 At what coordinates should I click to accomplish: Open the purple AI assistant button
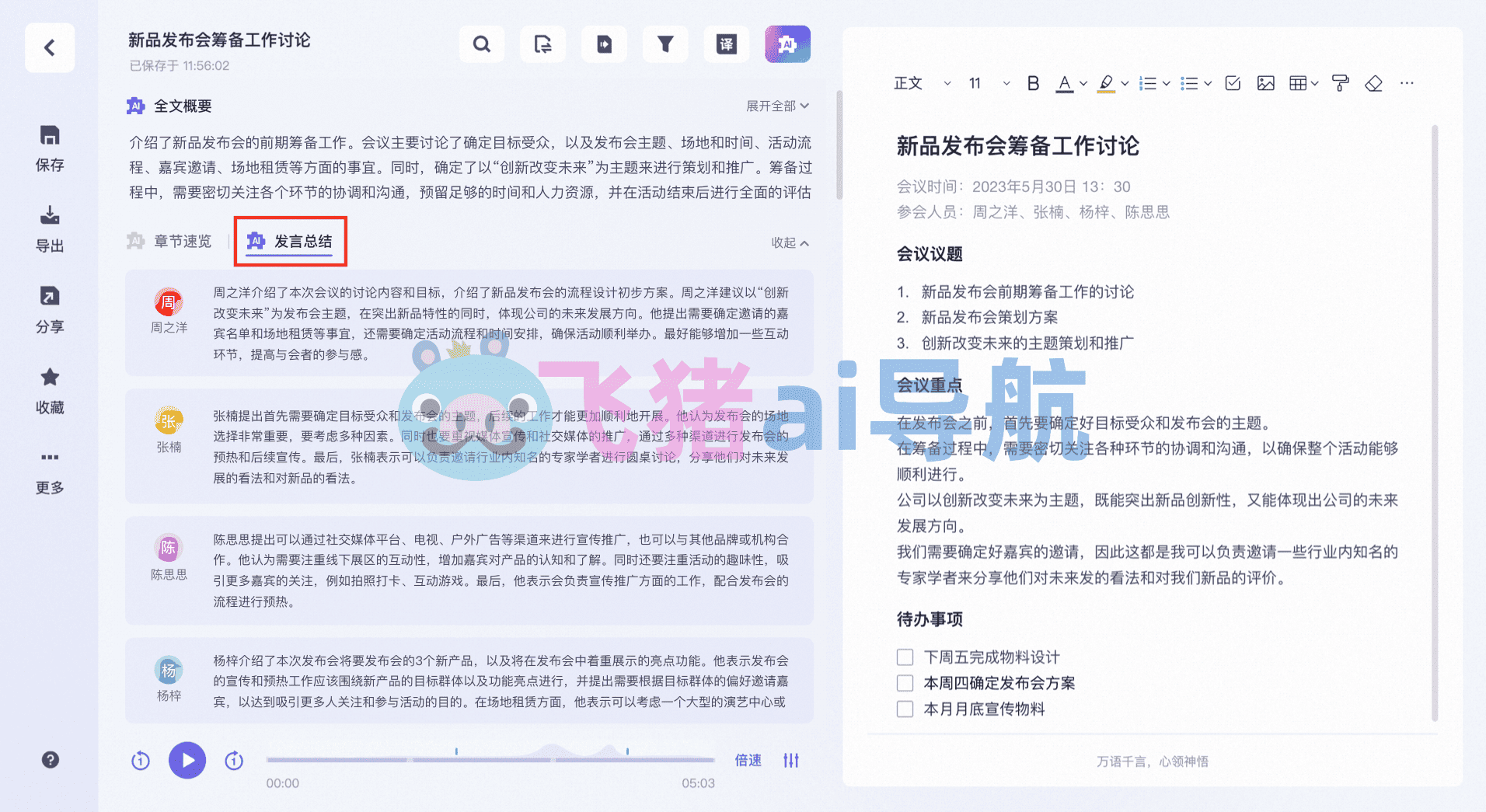click(787, 44)
